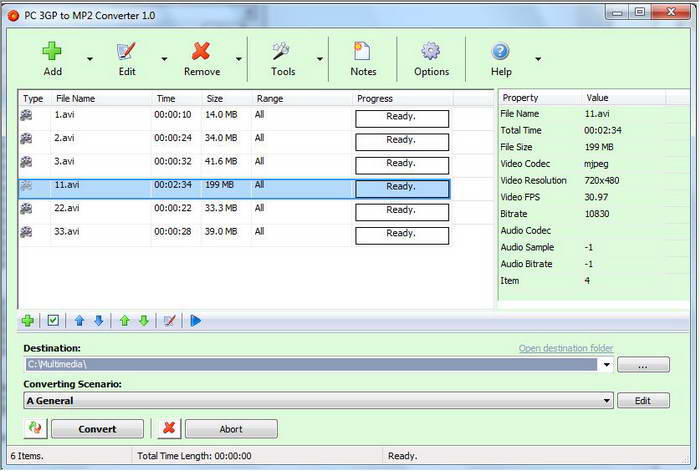Click the film icon for 11.avi
This screenshot has width=700, height=471.
pyautogui.click(x=26, y=185)
